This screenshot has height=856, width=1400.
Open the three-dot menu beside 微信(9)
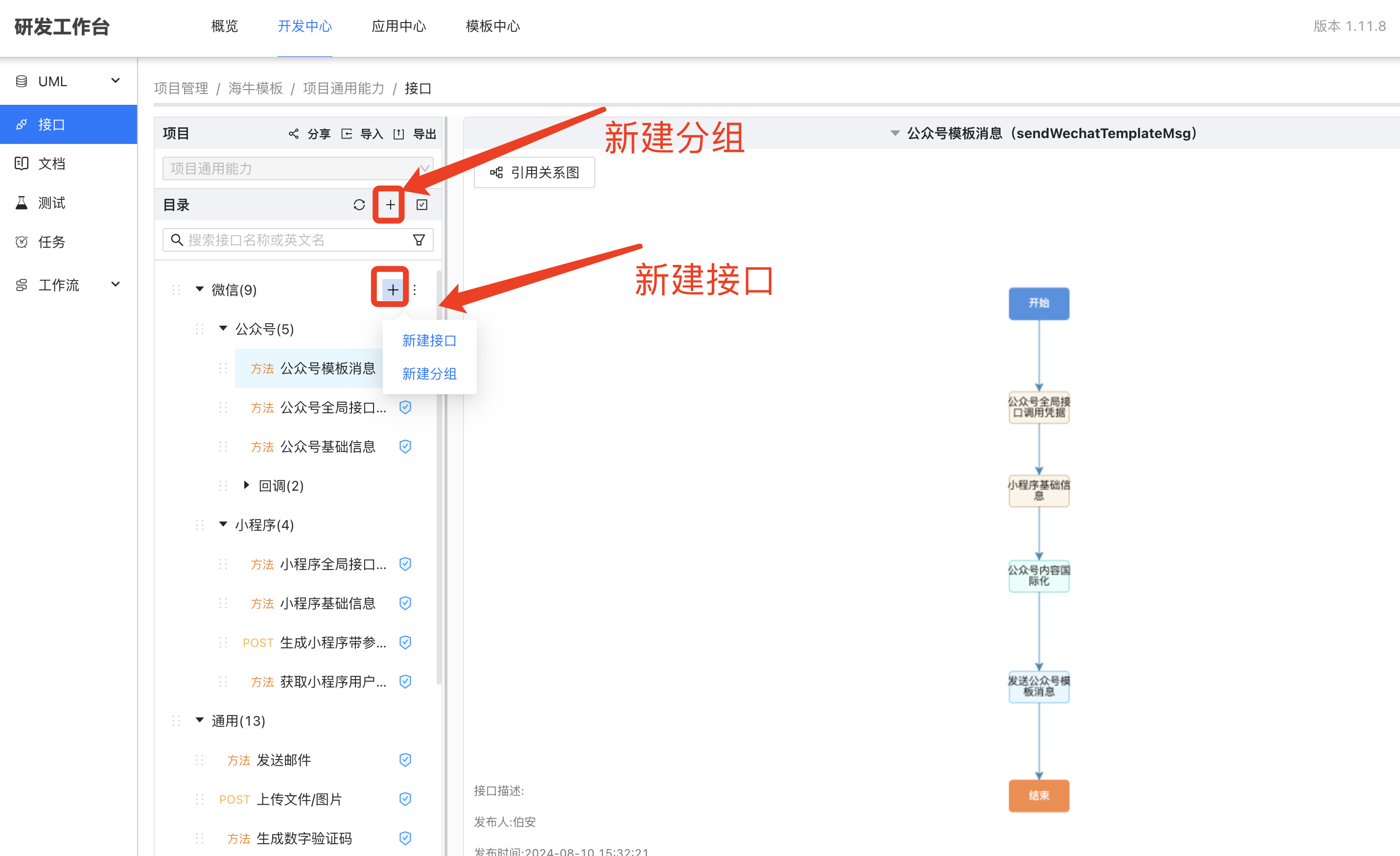(x=415, y=290)
